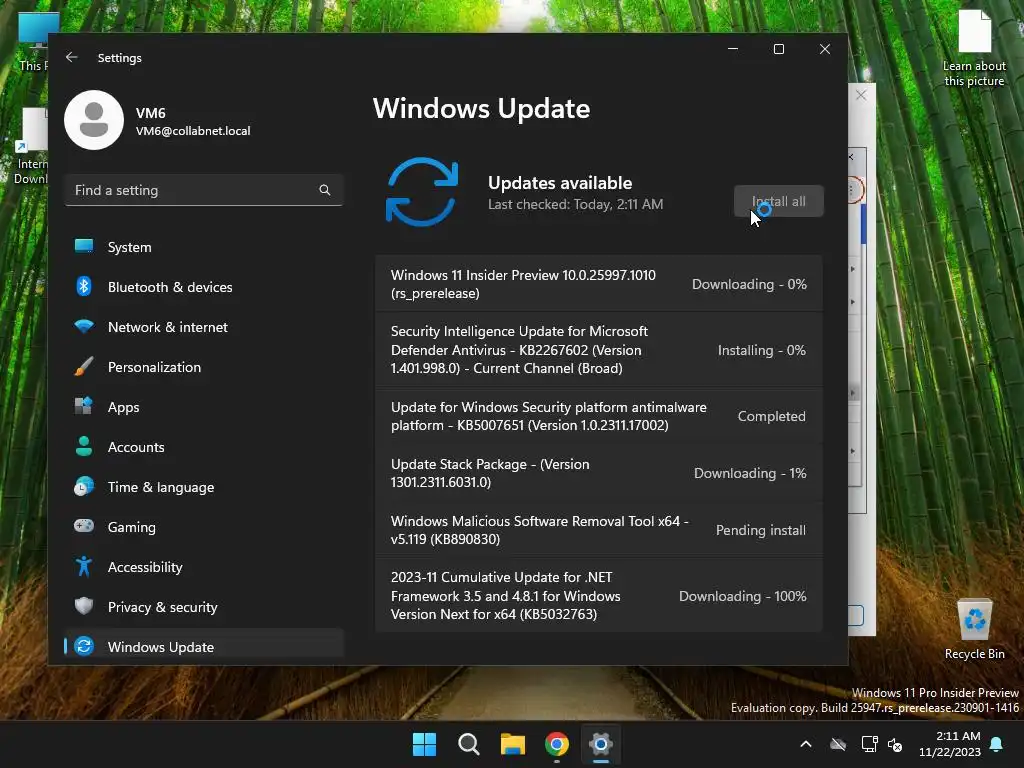Click the large Updates available sync icon
This screenshot has width=1024, height=768.
422,192
